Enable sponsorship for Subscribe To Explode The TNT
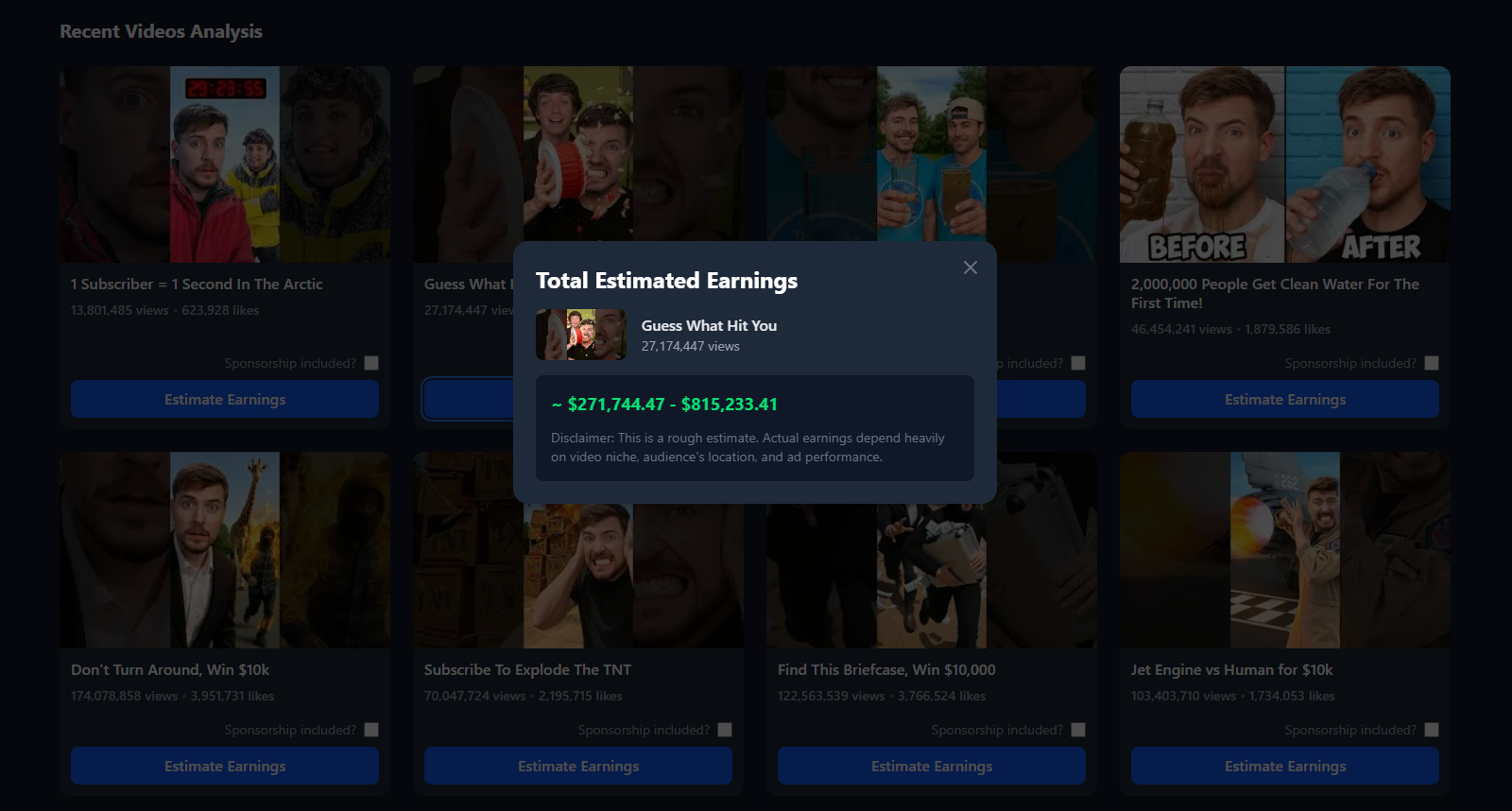Image resolution: width=1512 pixels, height=811 pixels. click(x=725, y=730)
